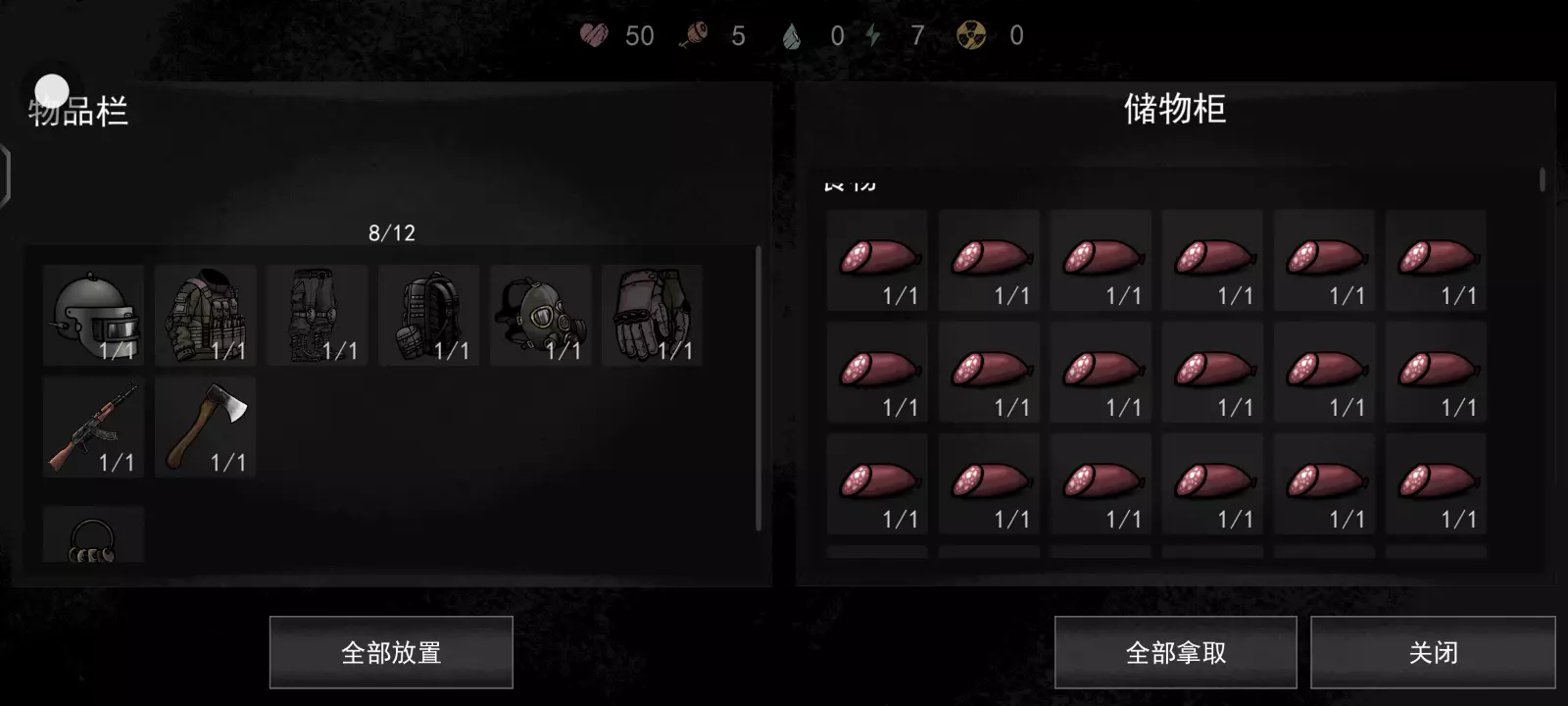Select the cargo pants item
1568x706 pixels.
point(317,315)
